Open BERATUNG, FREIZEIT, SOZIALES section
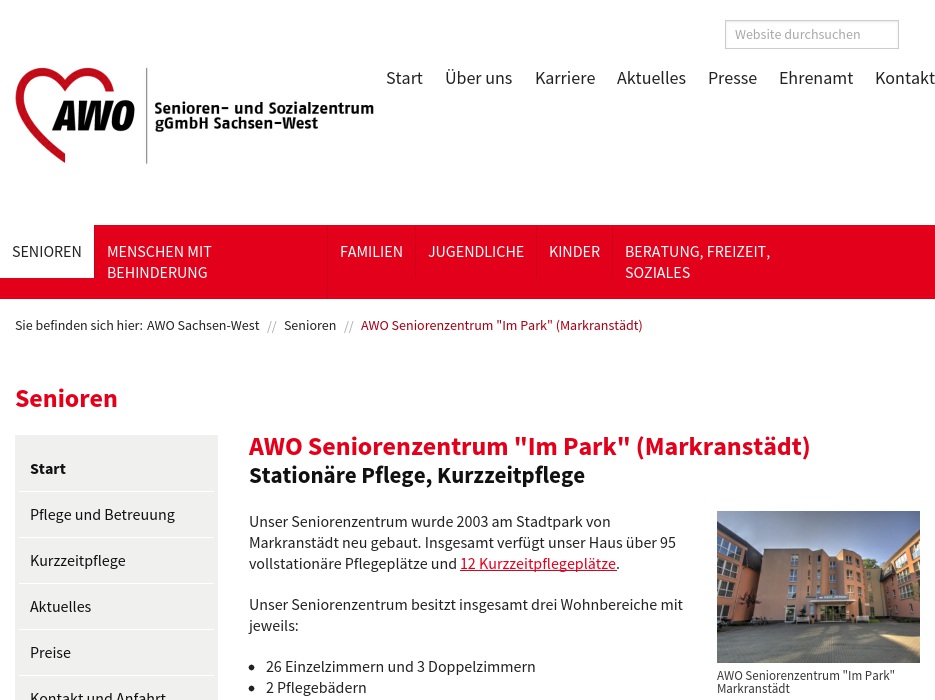This screenshot has width=935, height=700. click(697, 262)
